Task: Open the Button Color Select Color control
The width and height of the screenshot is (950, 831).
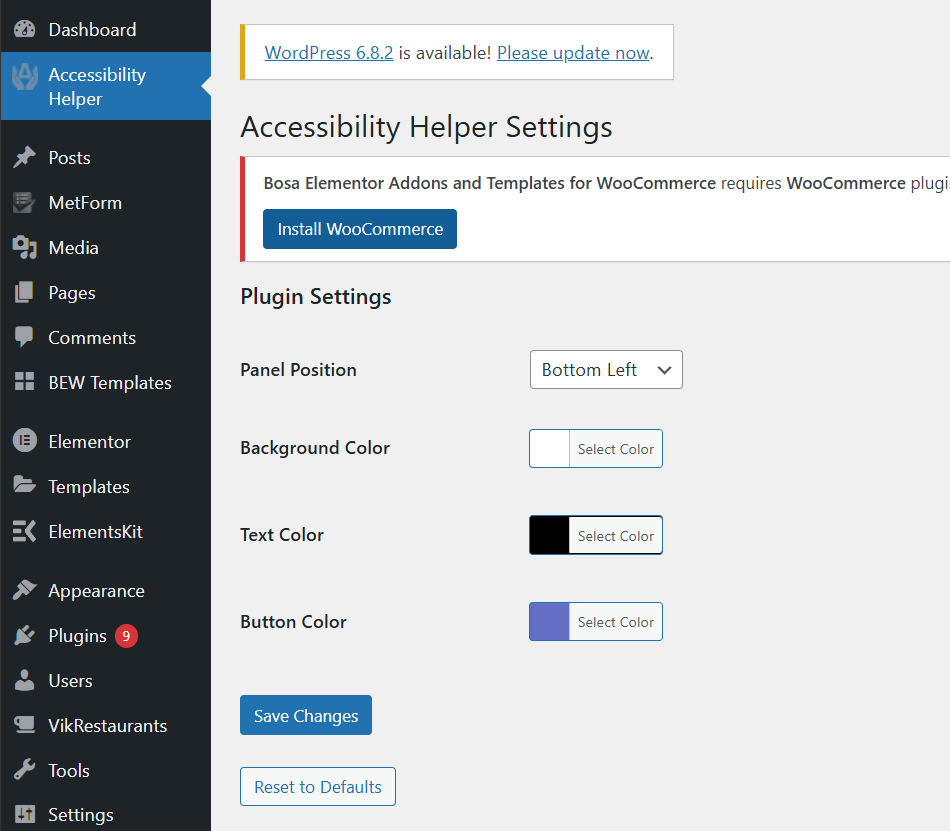Action: tap(616, 622)
